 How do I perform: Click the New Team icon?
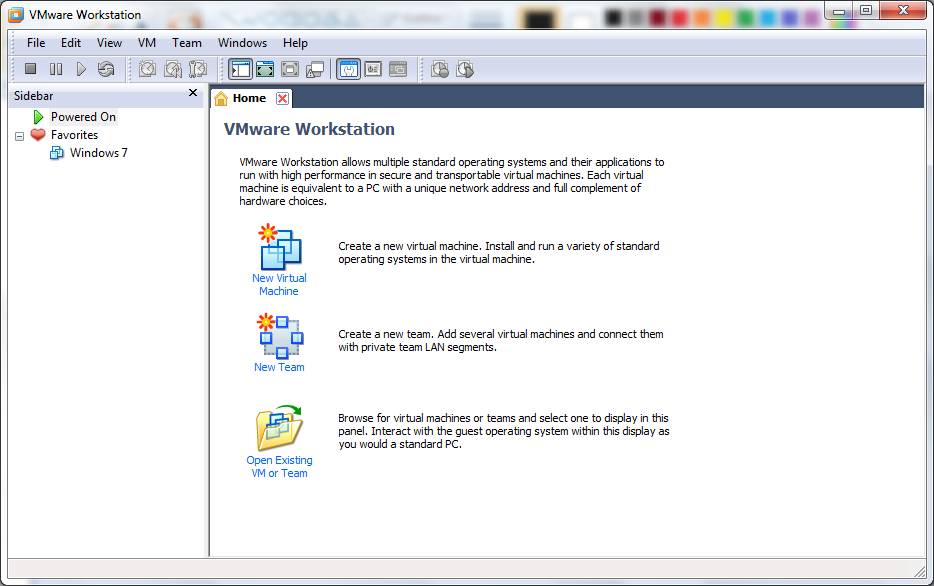click(x=280, y=336)
